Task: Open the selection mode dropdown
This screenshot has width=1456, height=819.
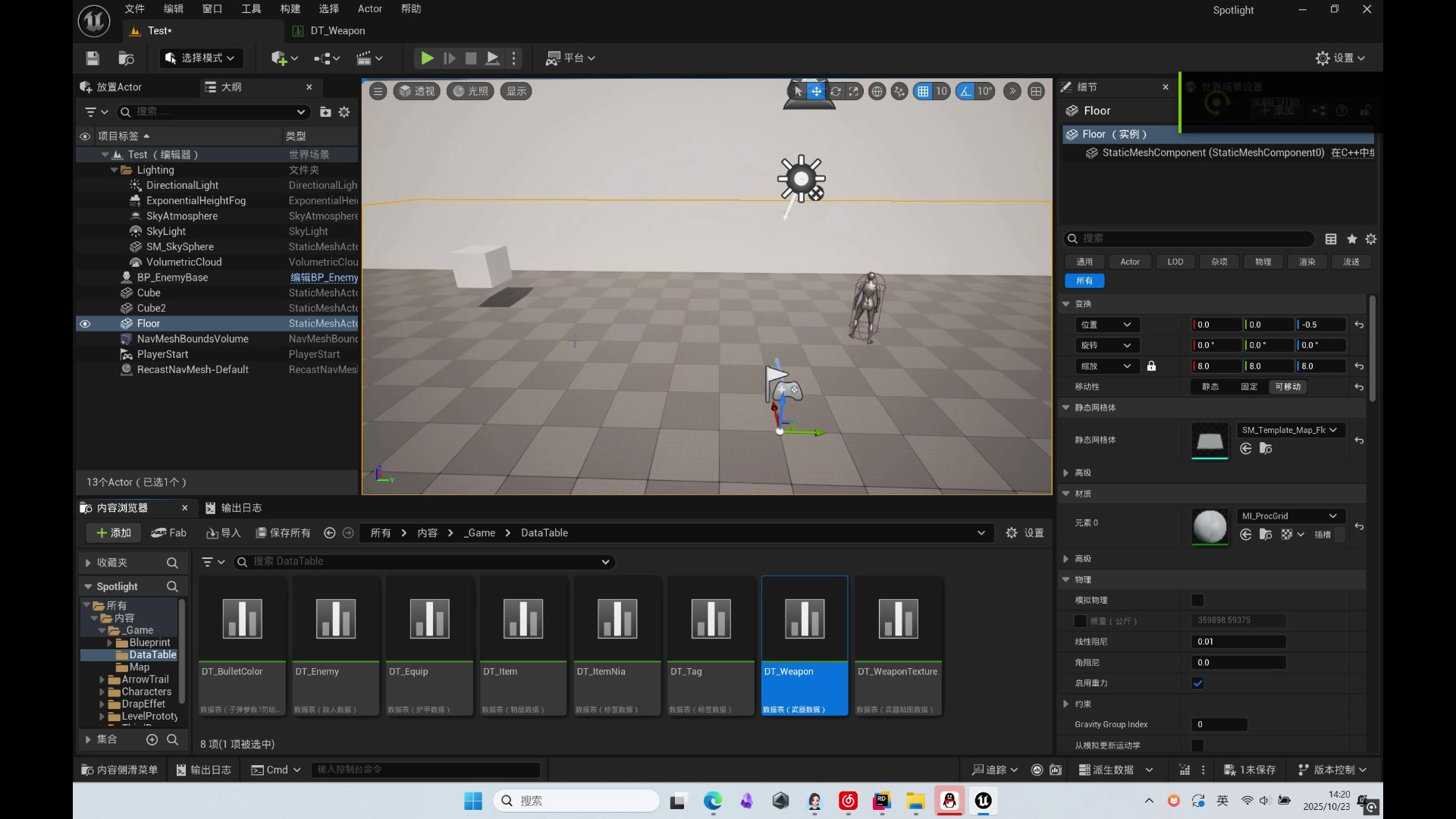Action: (201, 58)
